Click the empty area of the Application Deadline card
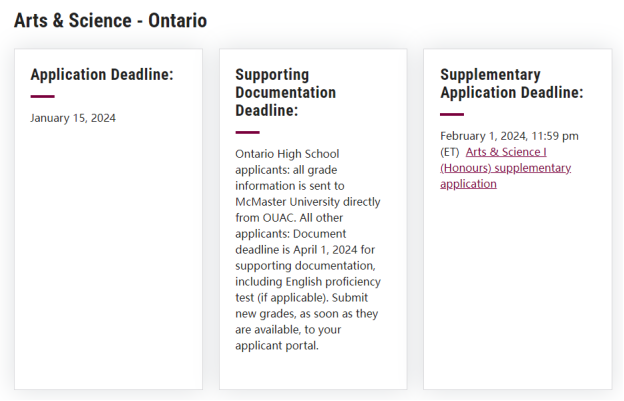 tap(108, 260)
